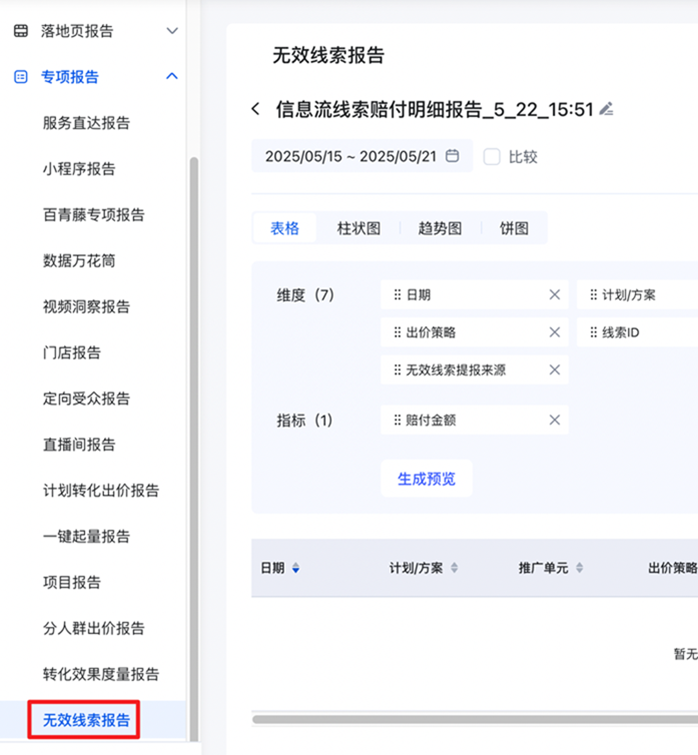The width and height of the screenshot is (698, 755).
Task: Switch to the 柱状图 tab
Action: tap(358, 228)
